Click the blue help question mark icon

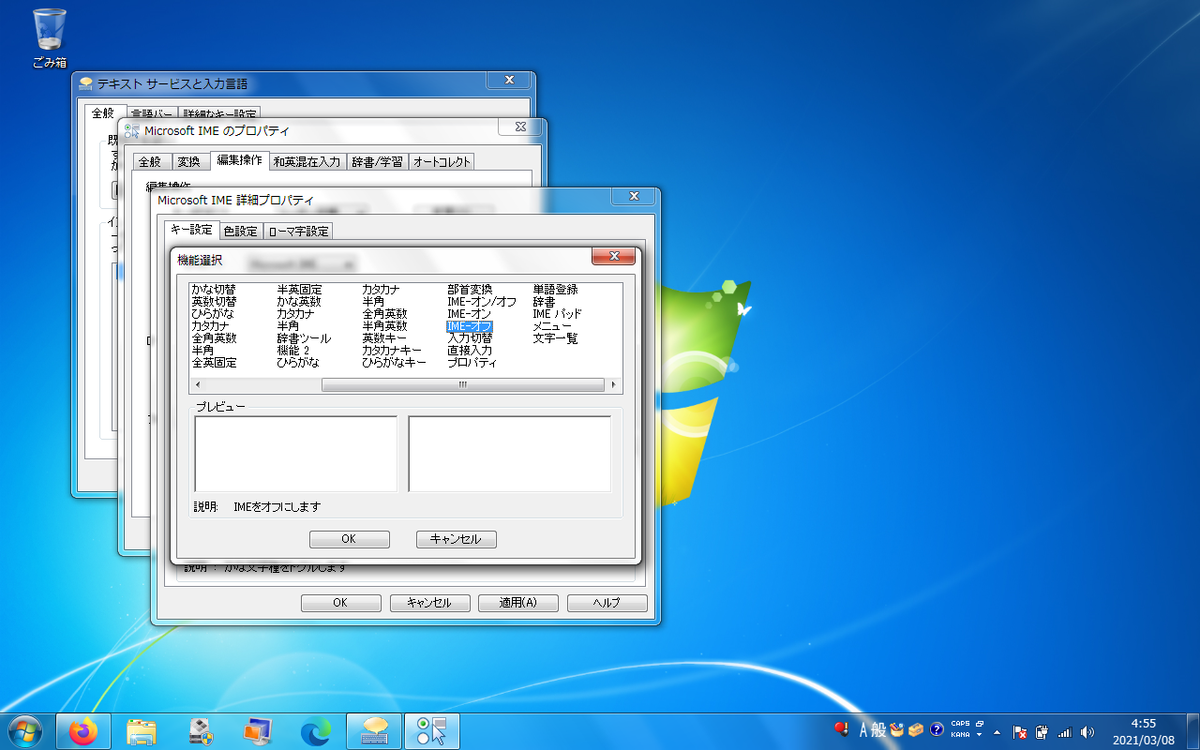point(936,729)
